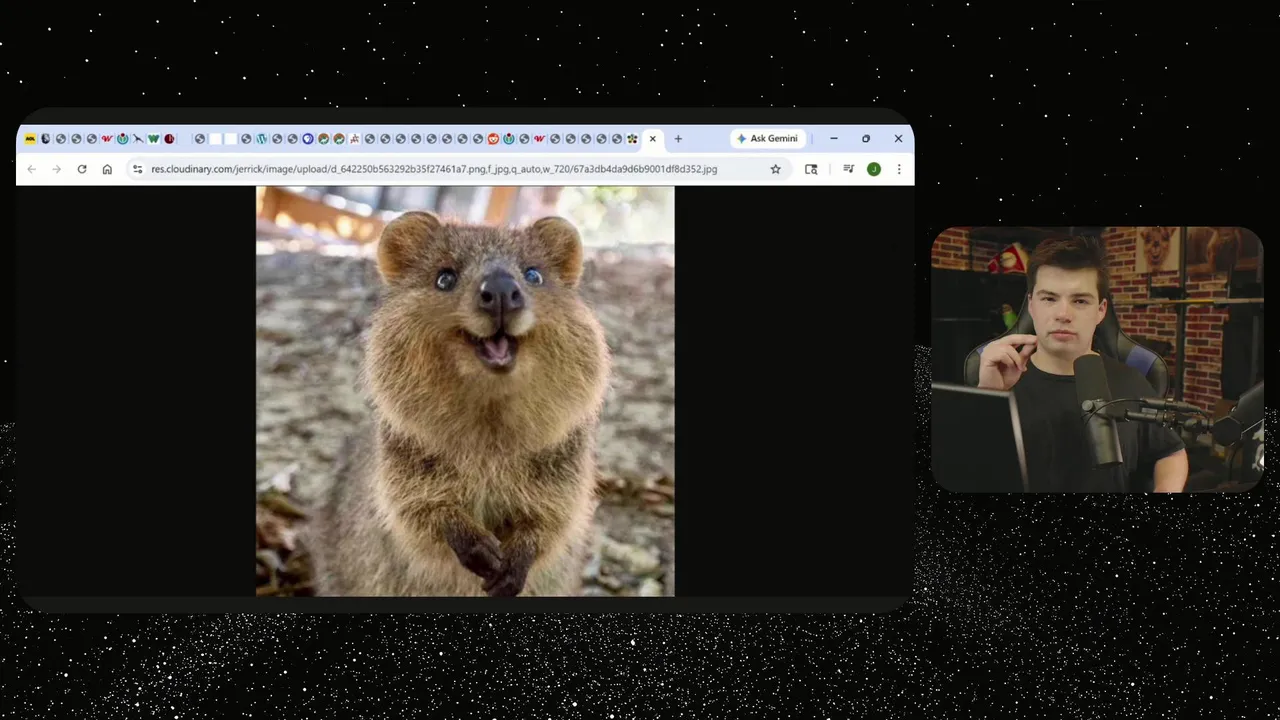
Task: Close the current image tab
Action: pyautogui.click(x=653, y=139)
